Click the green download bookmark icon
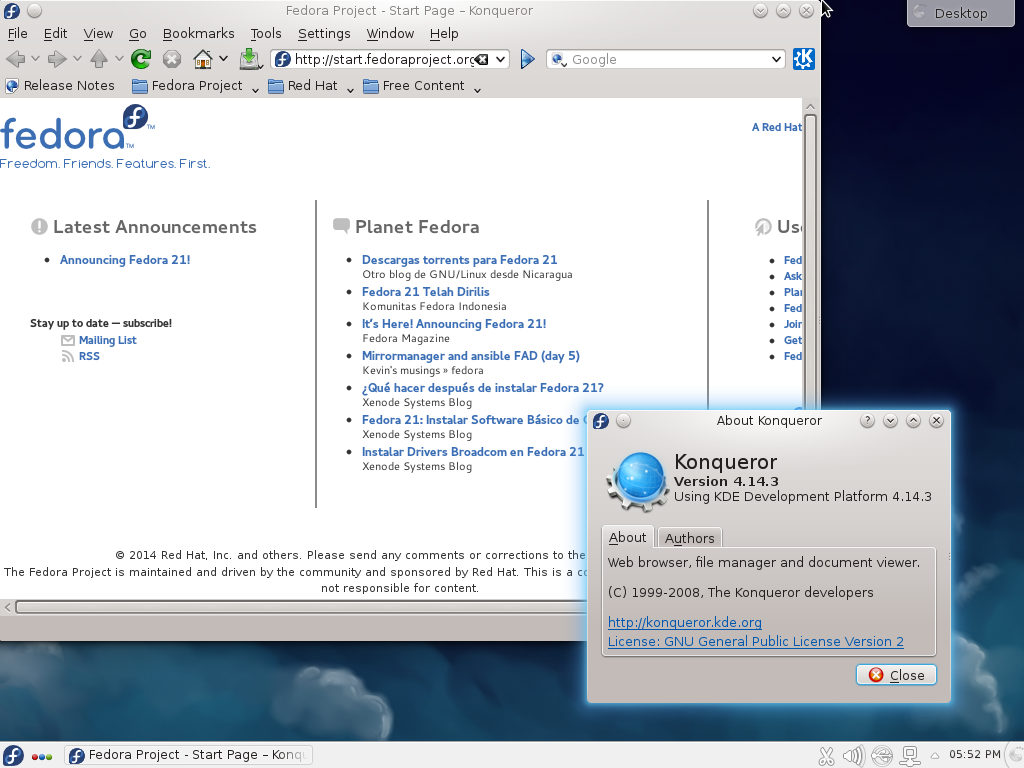1024x768 pixels. point(249,59)
